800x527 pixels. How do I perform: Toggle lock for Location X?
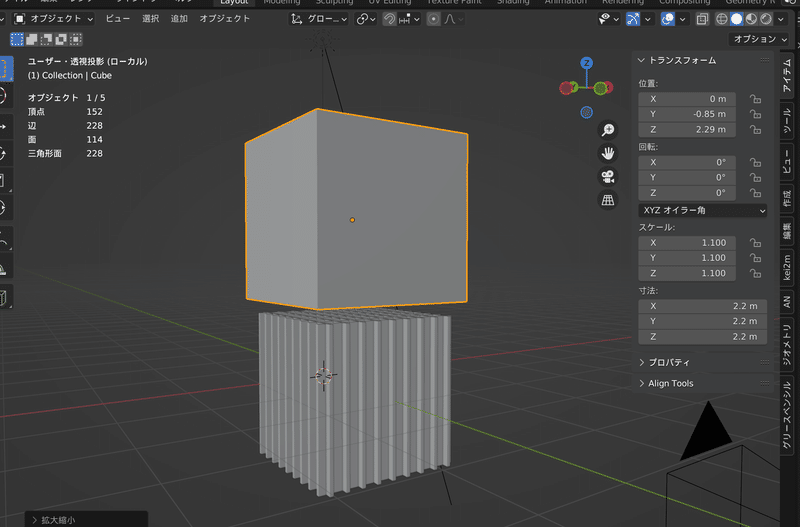[x=755, y=99]
